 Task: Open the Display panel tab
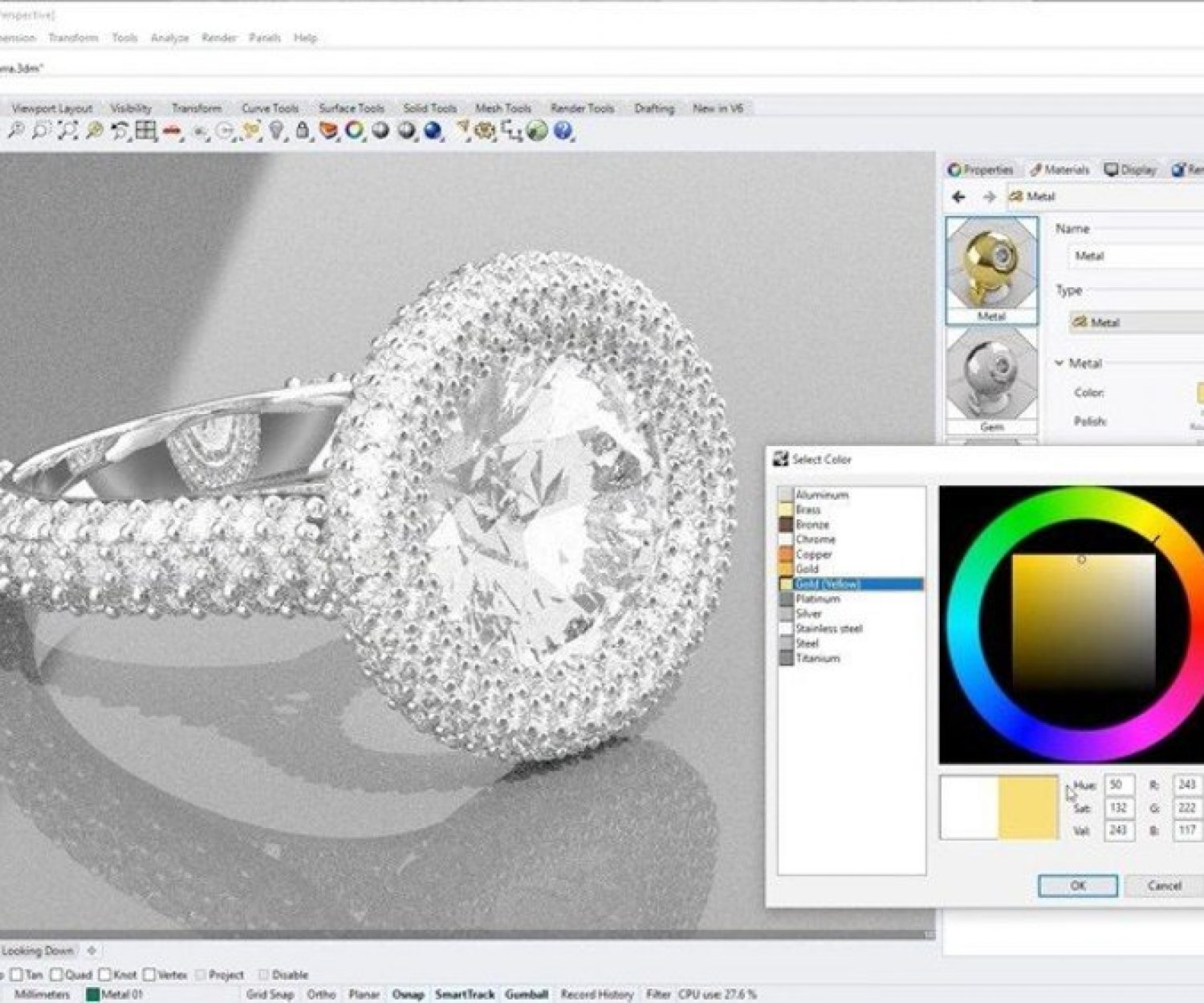pos(1130,169)
